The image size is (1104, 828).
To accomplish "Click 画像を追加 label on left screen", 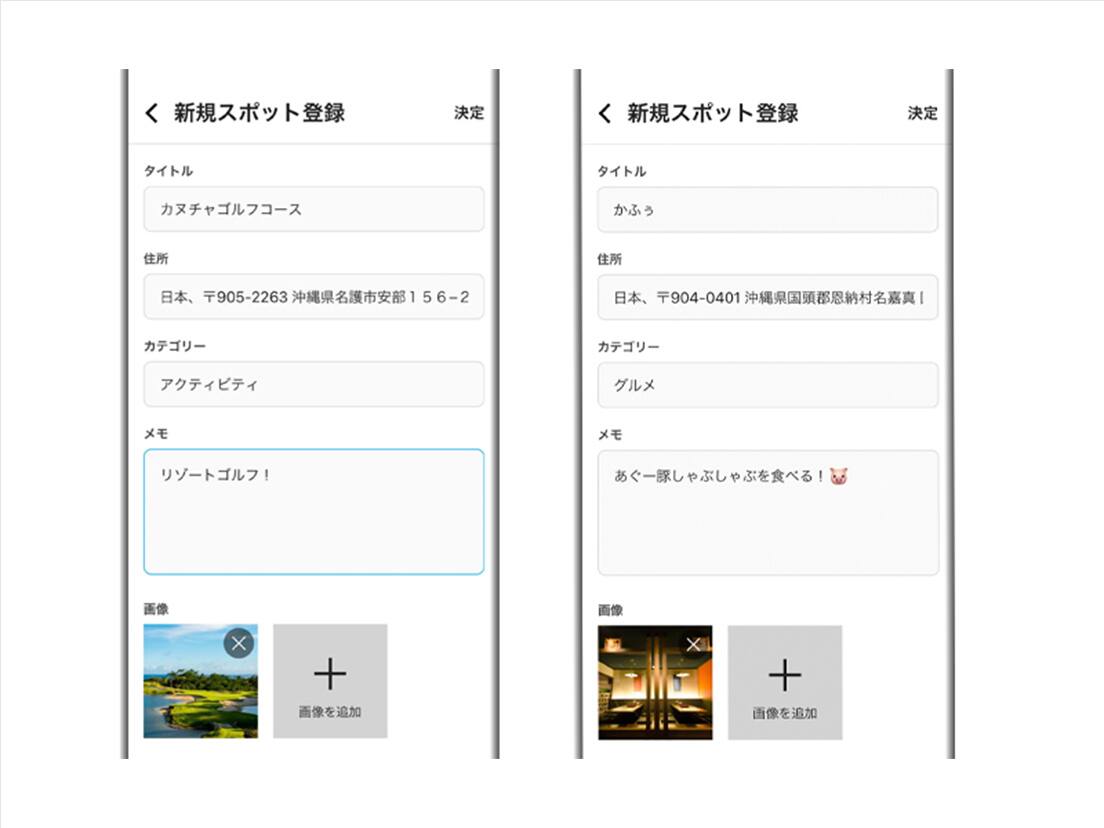I will point(330,713).
